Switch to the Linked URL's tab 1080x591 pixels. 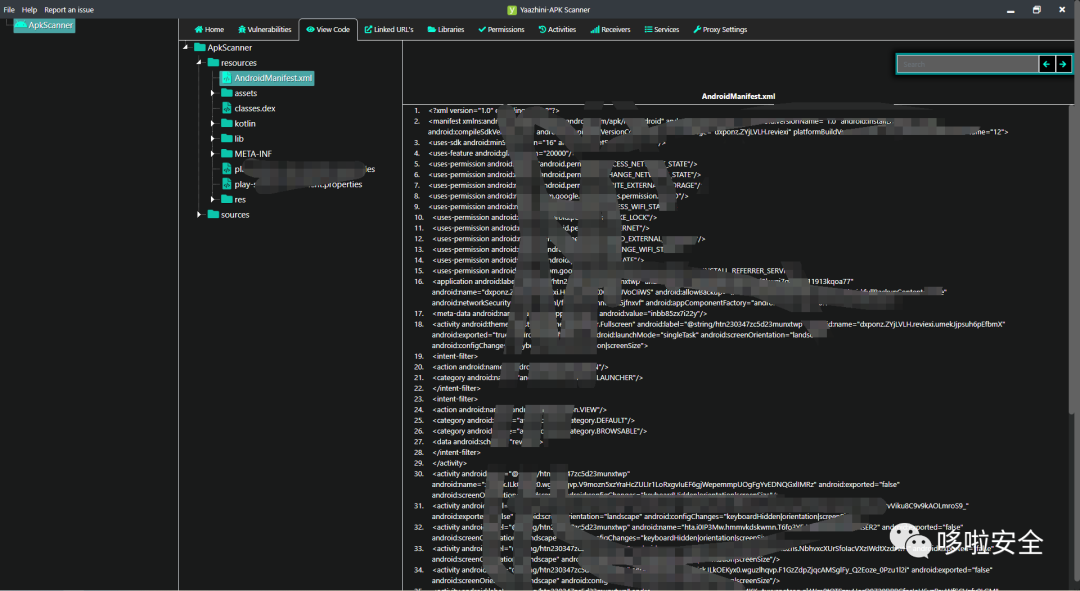click(x=388, y=30)
